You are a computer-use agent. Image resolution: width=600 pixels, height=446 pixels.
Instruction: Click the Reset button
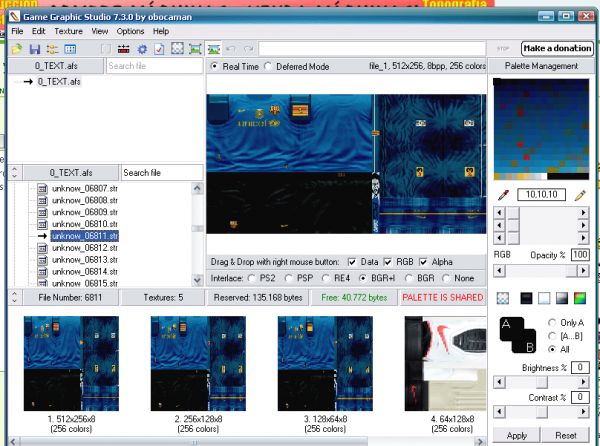566,436
